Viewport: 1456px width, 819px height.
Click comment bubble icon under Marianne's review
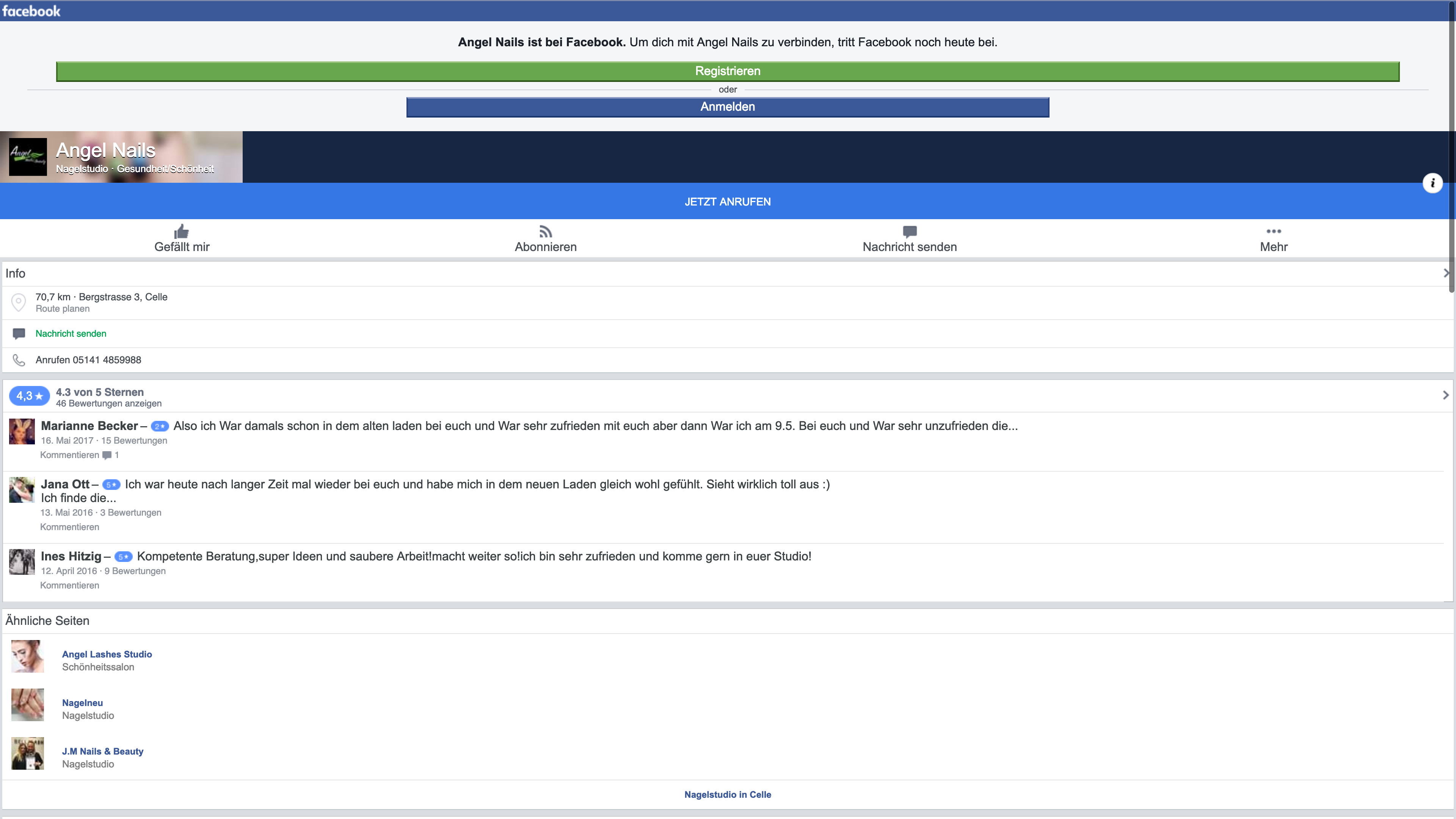click(107, 455)
